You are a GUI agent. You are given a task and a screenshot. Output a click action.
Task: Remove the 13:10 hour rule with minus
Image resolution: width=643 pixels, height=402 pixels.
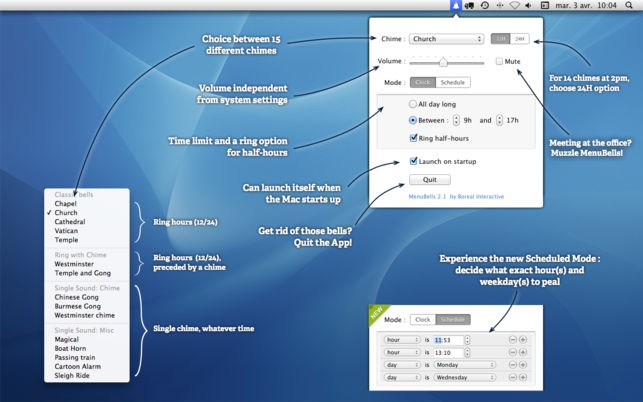[x=513, y=352]
